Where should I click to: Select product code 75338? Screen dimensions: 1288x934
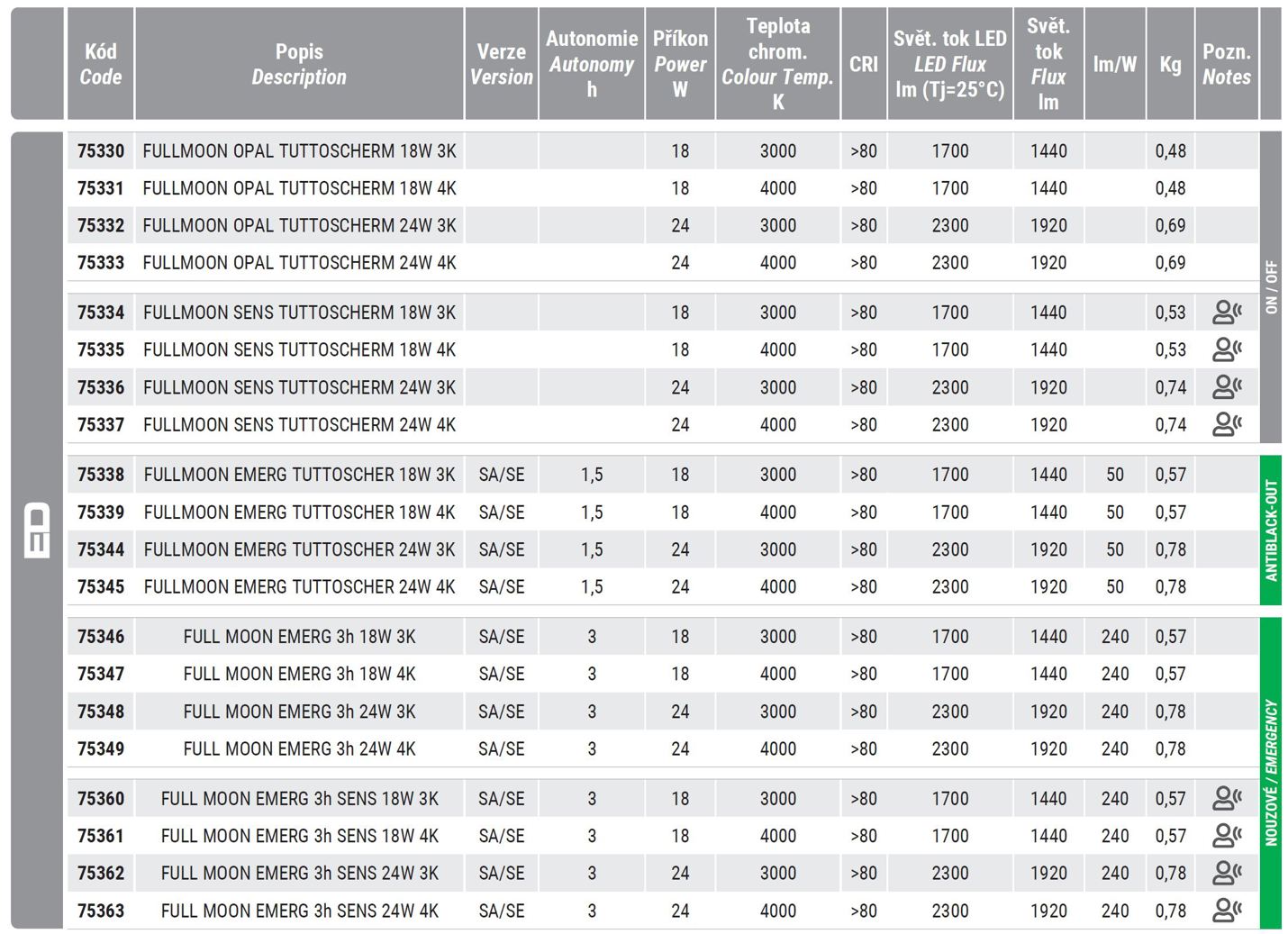click(101, 475)
